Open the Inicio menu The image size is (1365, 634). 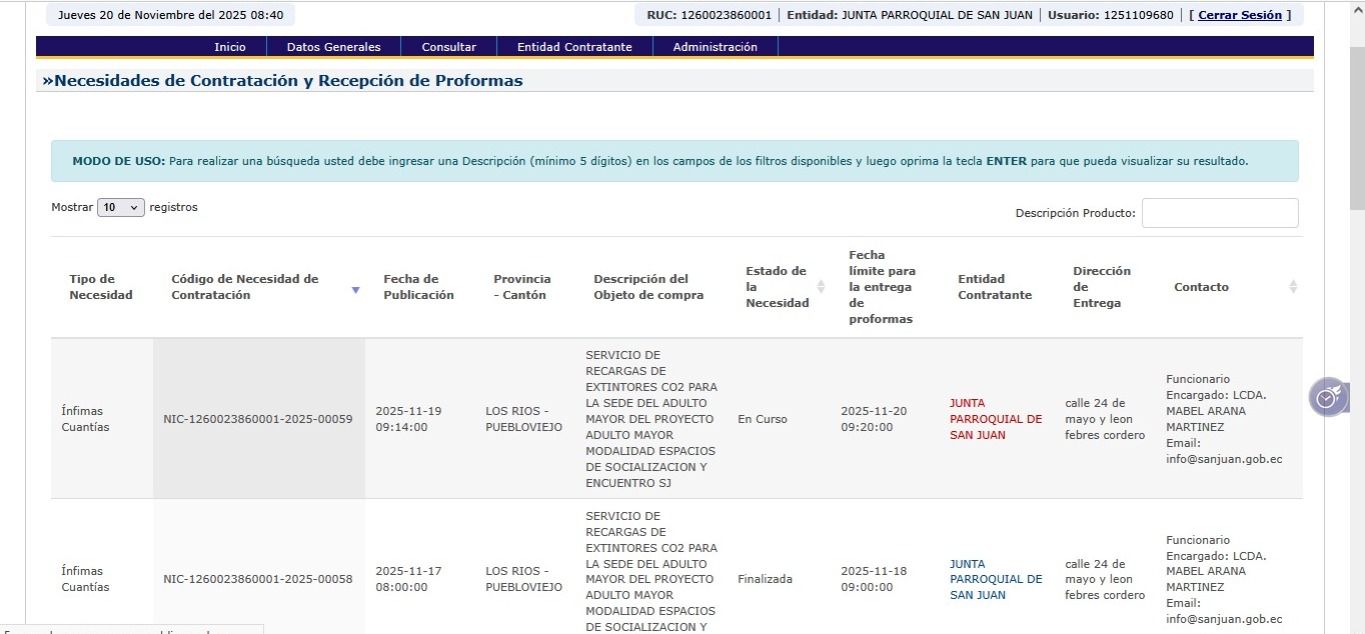pyautogui.click(x=229, y=47)
